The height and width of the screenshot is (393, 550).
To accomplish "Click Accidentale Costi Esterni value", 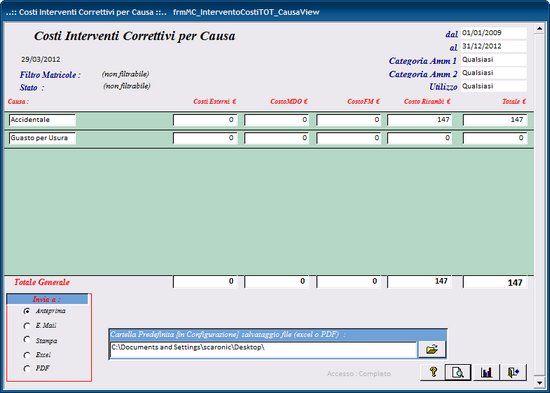I will [x=205, y=120].
